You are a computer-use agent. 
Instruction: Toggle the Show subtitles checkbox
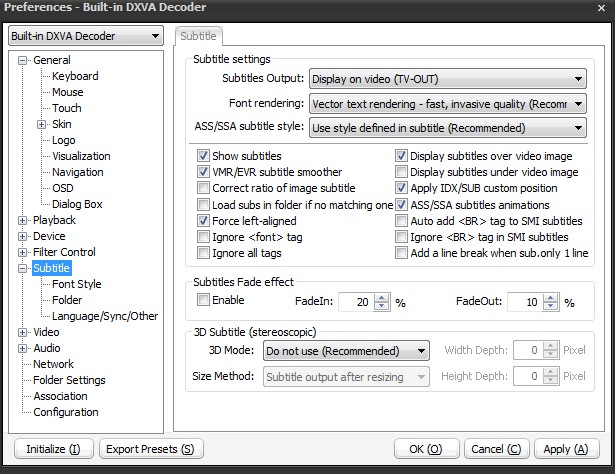coord(204,156)
